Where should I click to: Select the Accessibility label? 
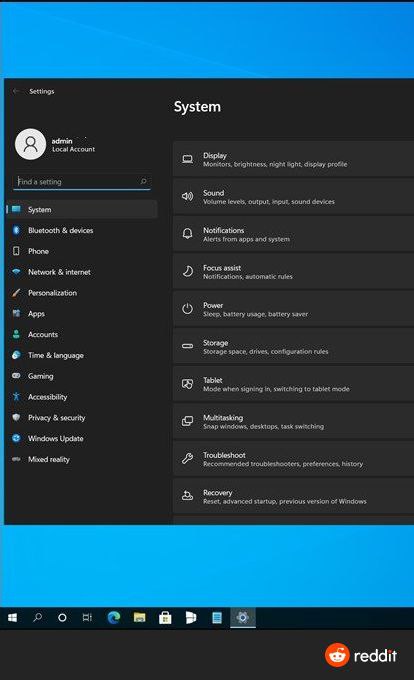click(48, 397)
